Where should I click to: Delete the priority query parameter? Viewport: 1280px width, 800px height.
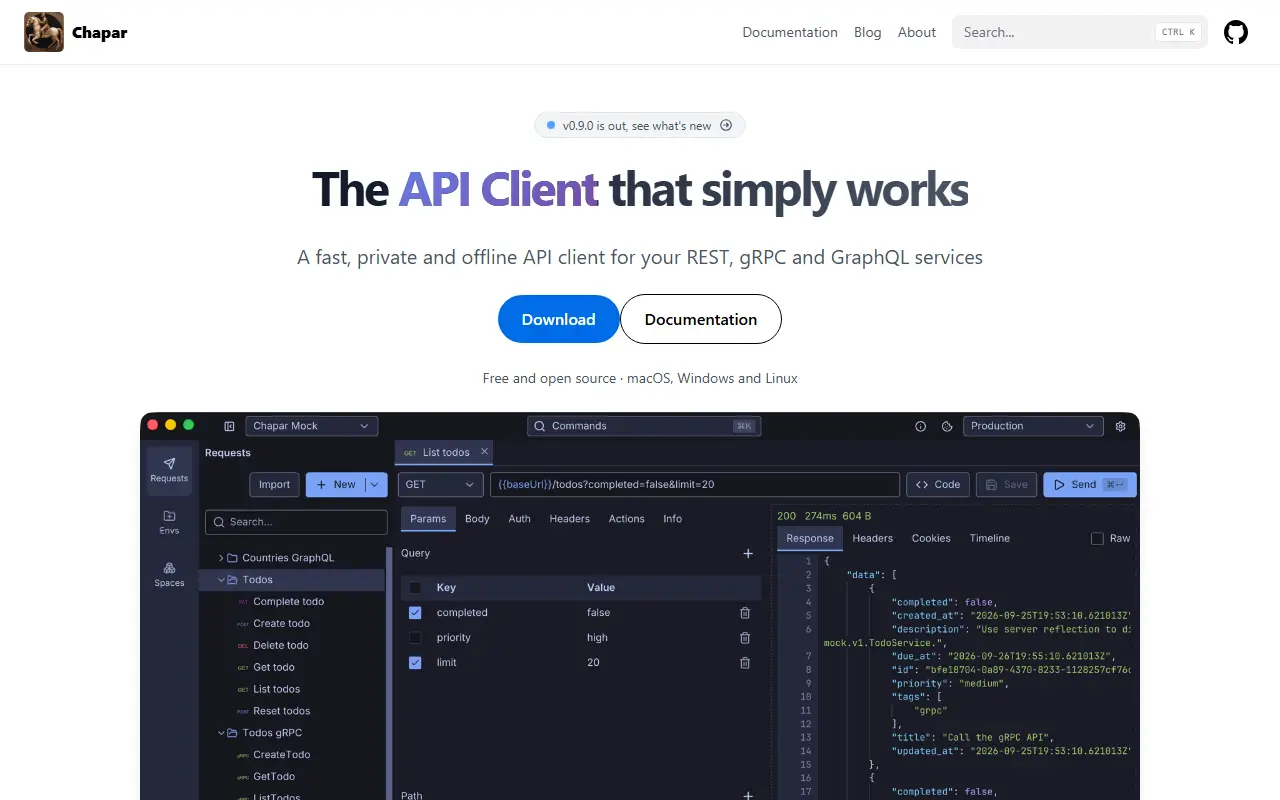click(x=744, y=638)
